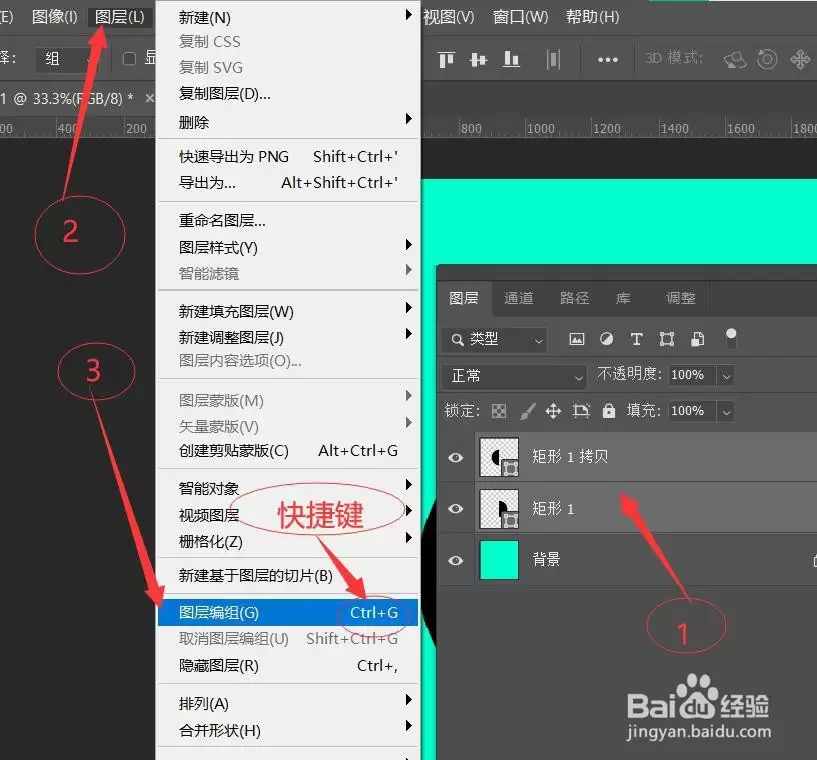This screenshot has height=760, width=817.
Task: Switch to the 路径 tab
Action: pyautogui.click(x=574, y=298)
